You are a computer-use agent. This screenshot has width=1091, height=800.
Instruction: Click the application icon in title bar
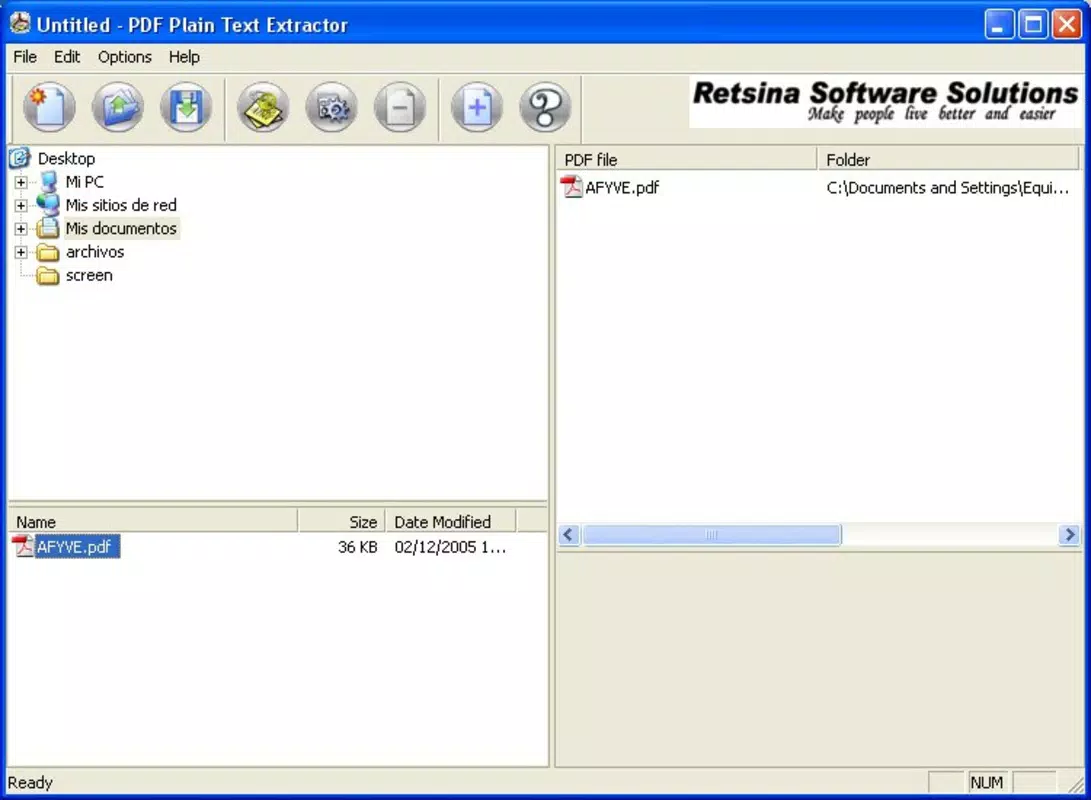click(x=20, y=24)
